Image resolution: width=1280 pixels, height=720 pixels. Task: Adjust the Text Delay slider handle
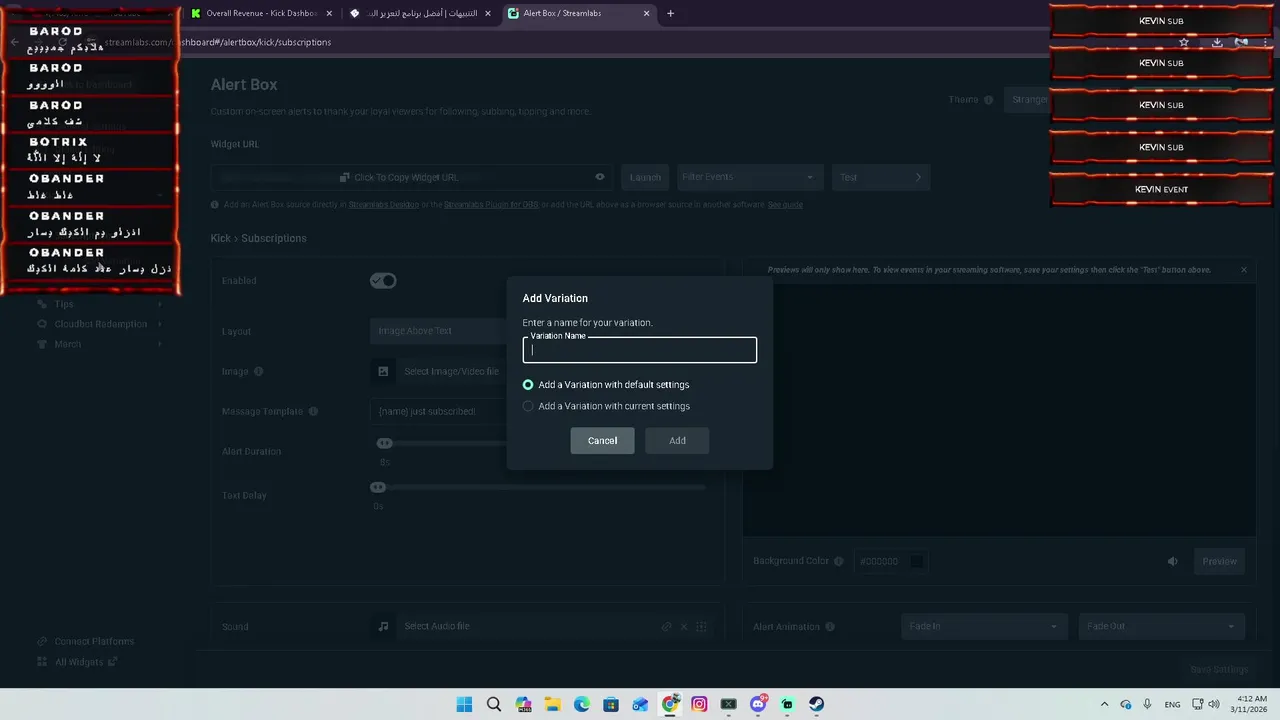coord(378,487)
